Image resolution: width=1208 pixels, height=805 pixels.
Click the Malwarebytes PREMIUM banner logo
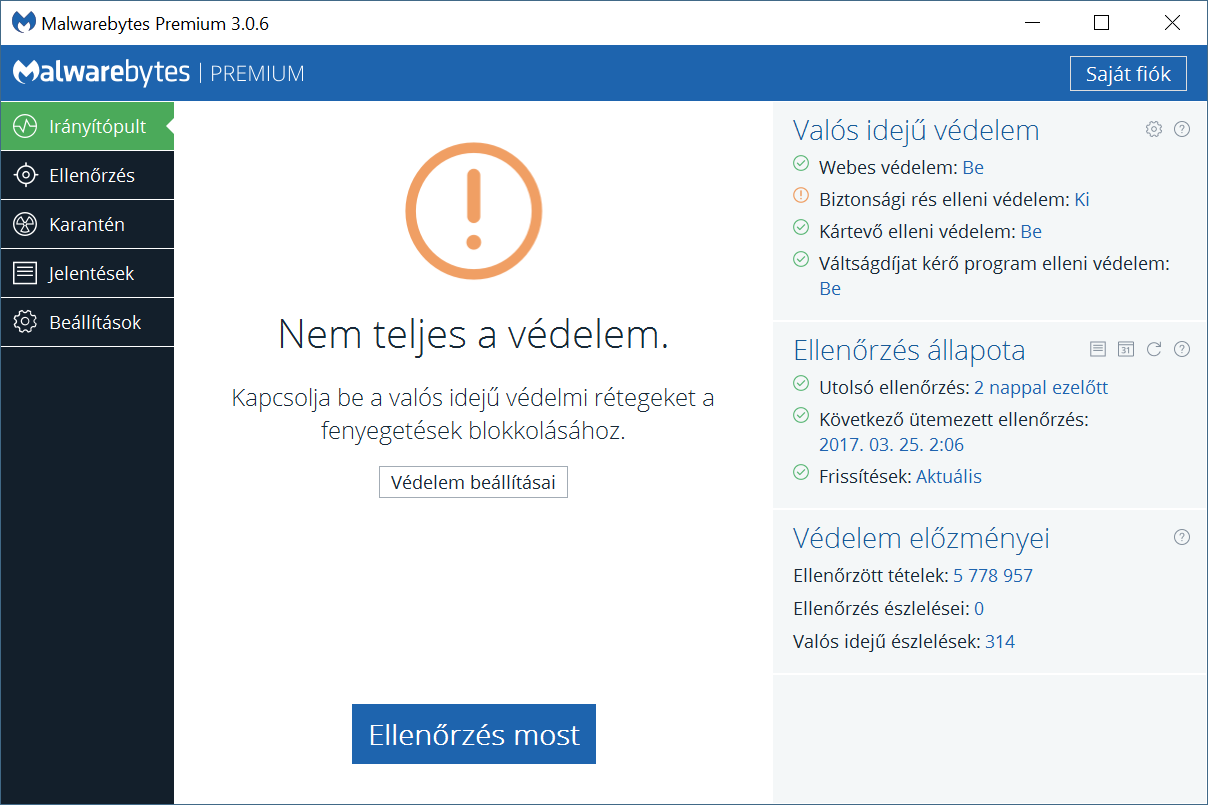click(x=158, y=73)
